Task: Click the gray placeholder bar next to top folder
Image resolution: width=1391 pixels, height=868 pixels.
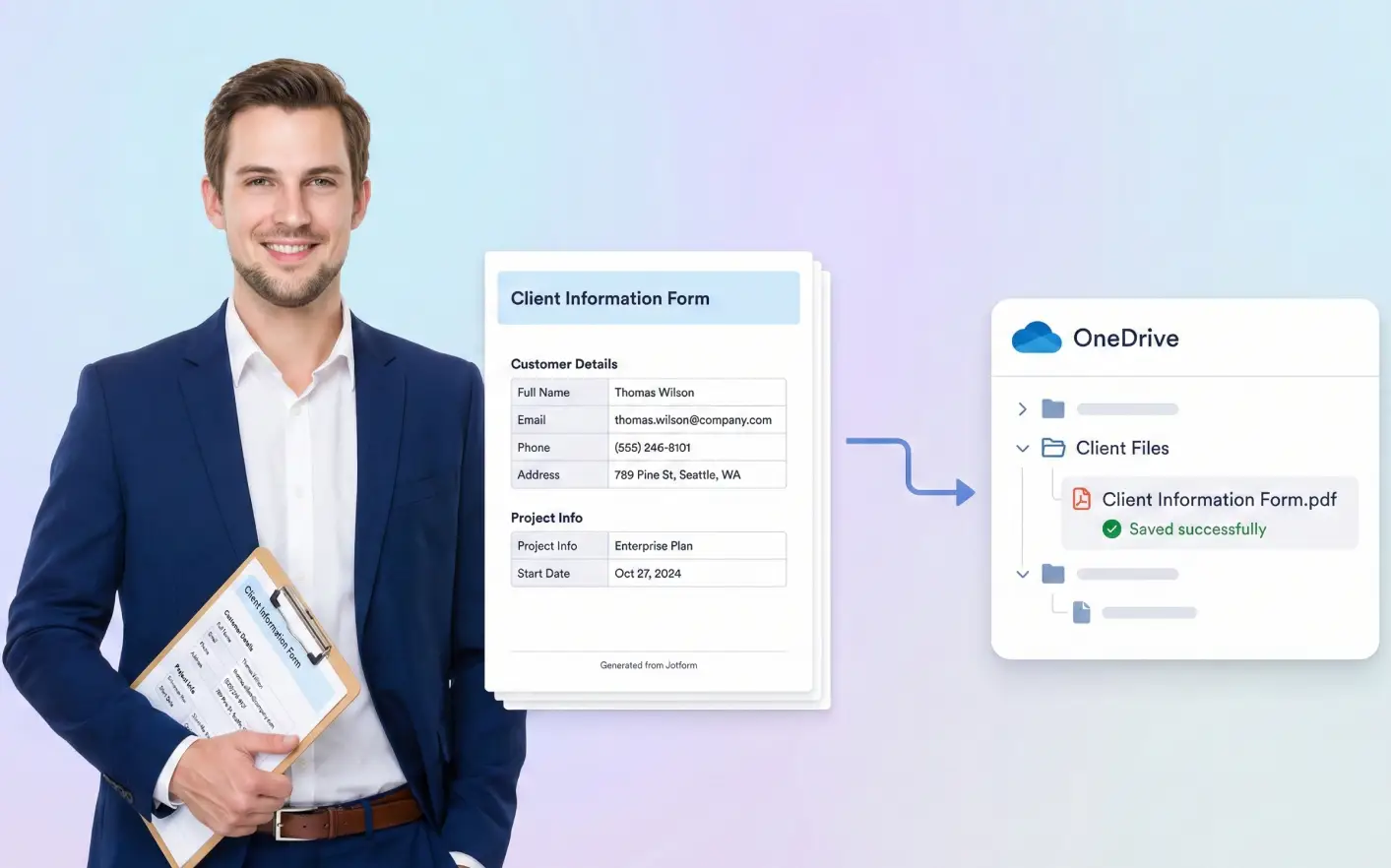Action: click(1126, 408)
